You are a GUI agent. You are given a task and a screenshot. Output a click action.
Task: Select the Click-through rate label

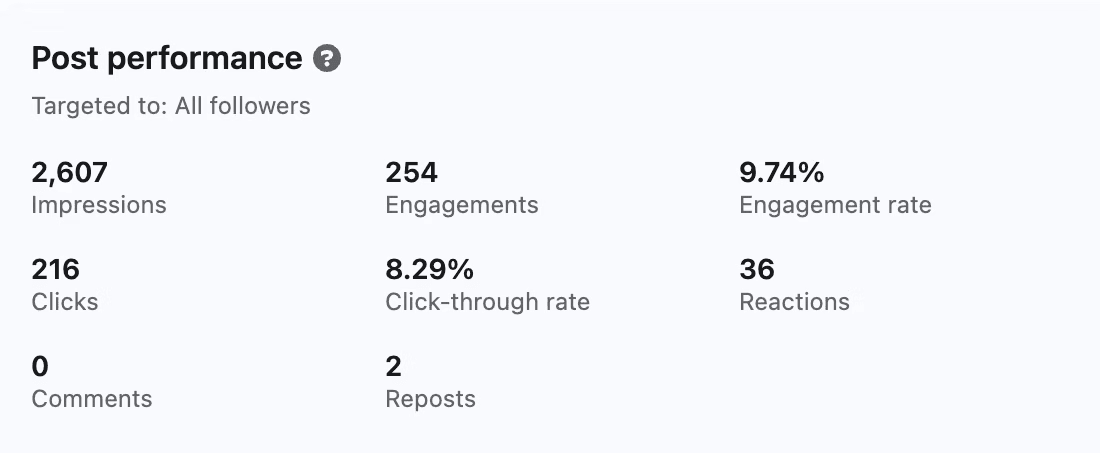coord(487,302)
